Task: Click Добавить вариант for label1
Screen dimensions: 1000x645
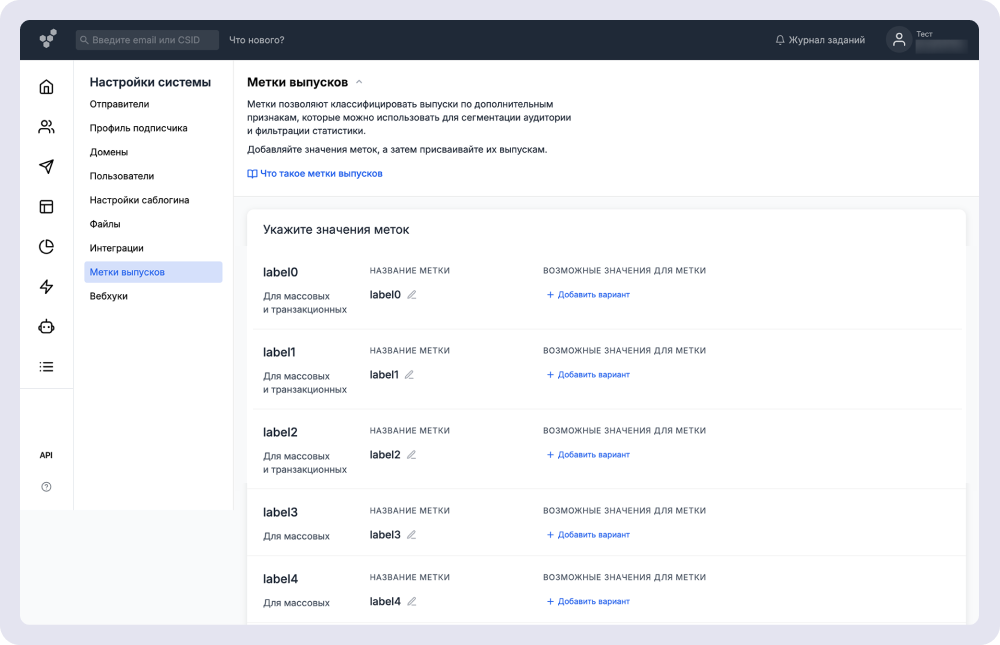Action: (x=588, y=375)
